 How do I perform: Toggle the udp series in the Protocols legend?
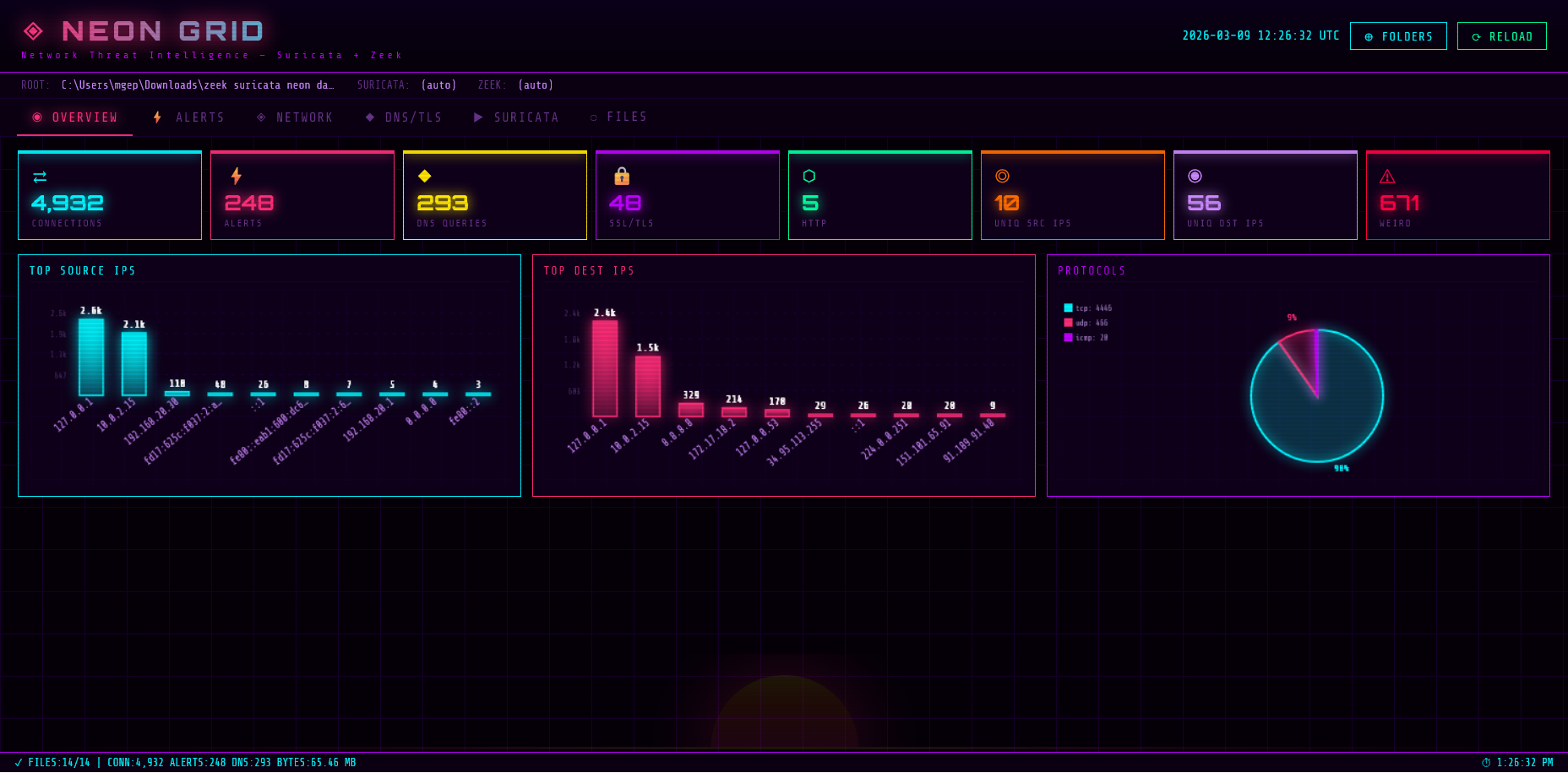(1085, 322)
